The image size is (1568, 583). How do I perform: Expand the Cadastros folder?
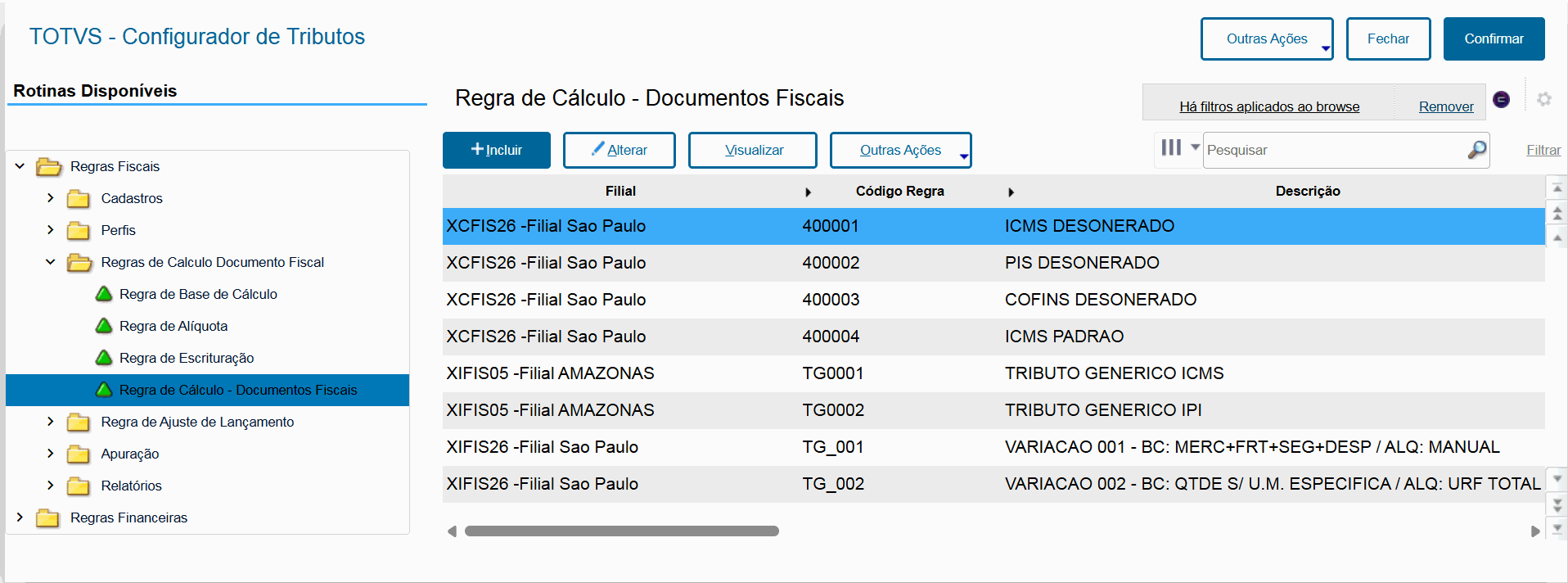pyautogui.click(x=51, y=198)
